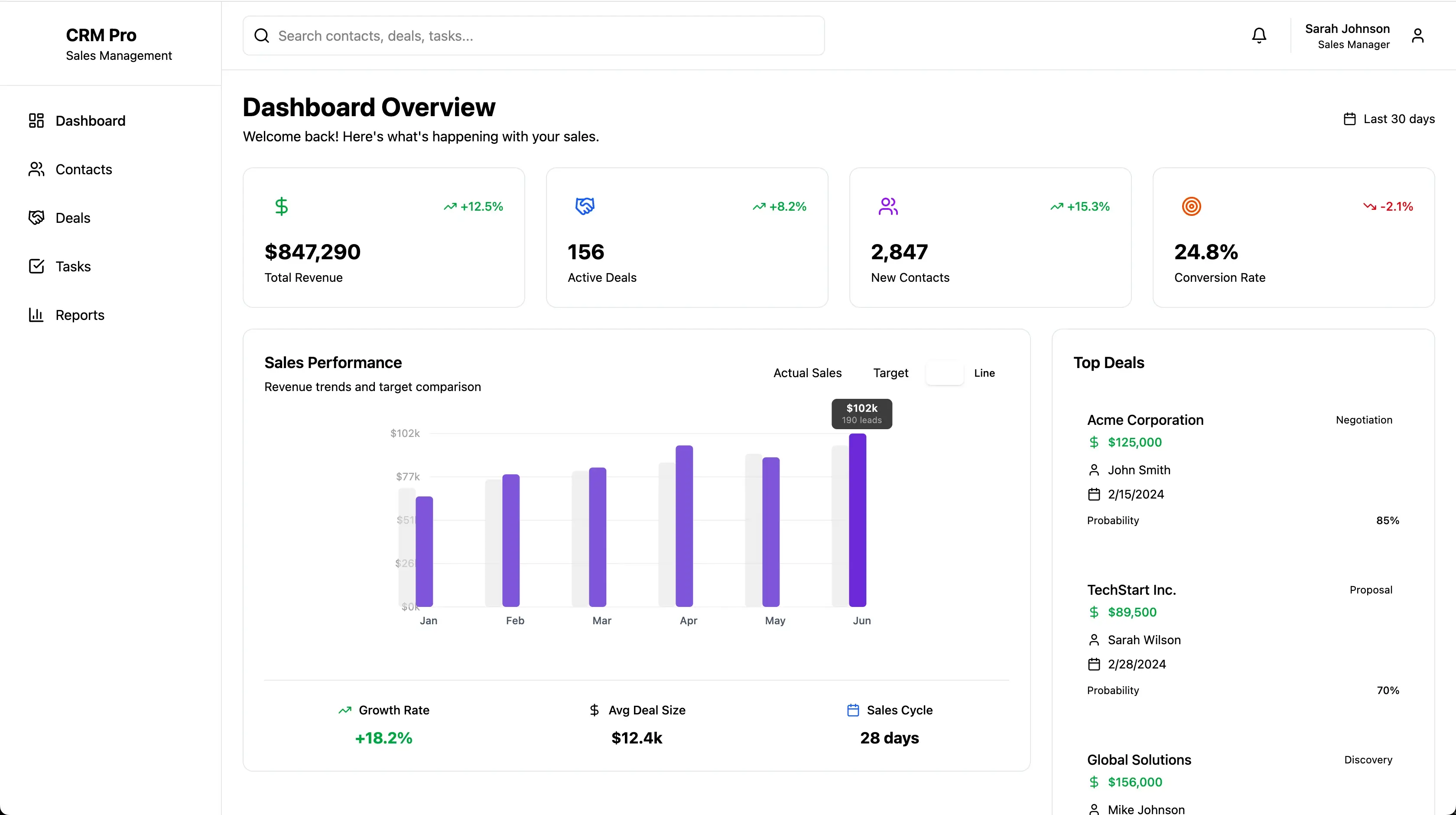The image size is (1456, 815).
Task: Click the Contacts people icon in sidebar
Action: 36,169
